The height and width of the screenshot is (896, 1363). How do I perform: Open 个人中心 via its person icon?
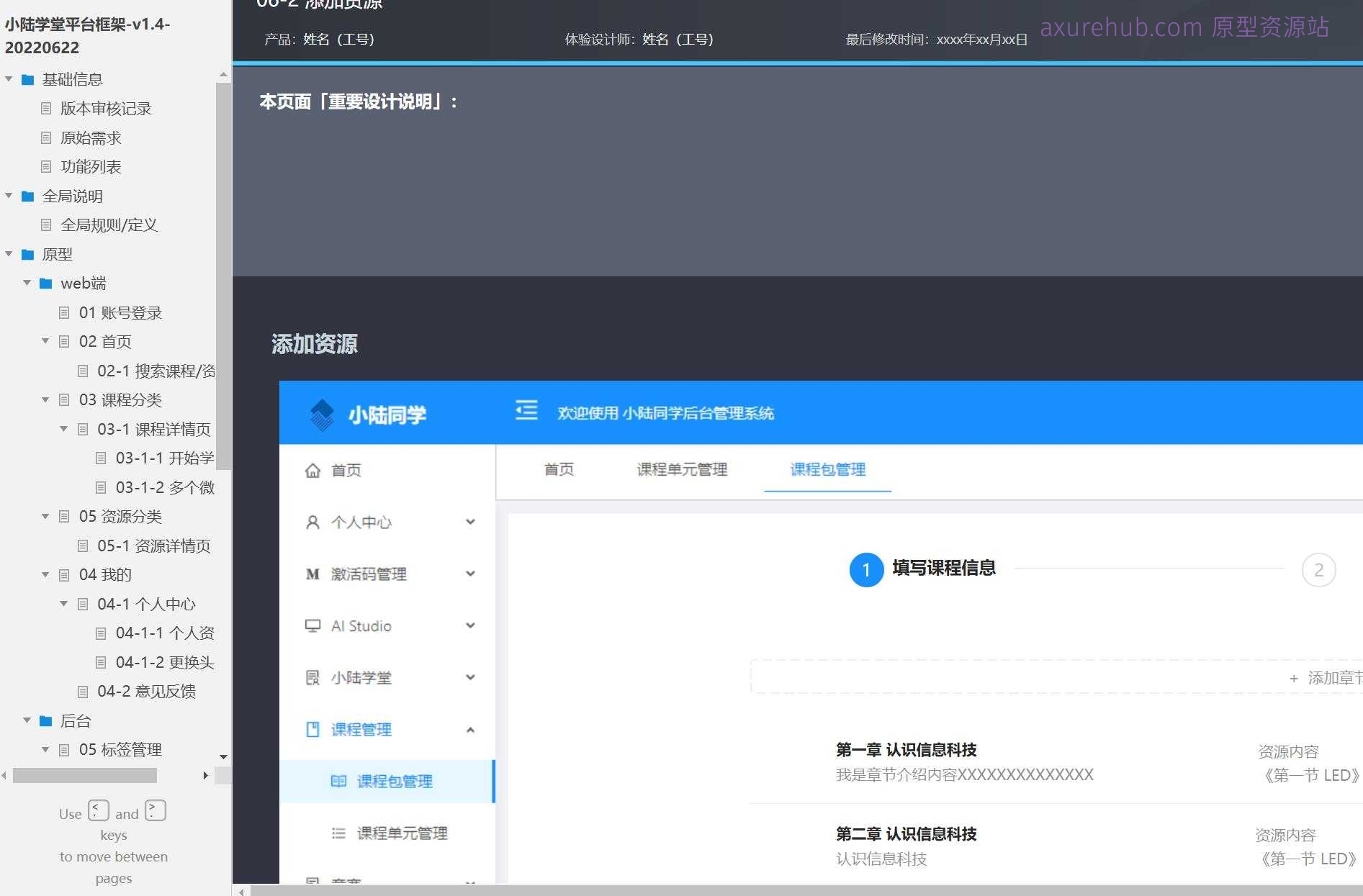tap(312, 522)
